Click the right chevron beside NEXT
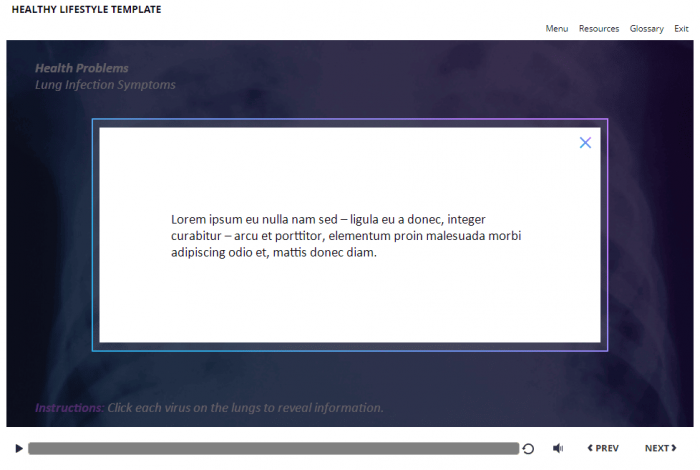The width and height of the screenshot is (700, 470). point(674,449)
